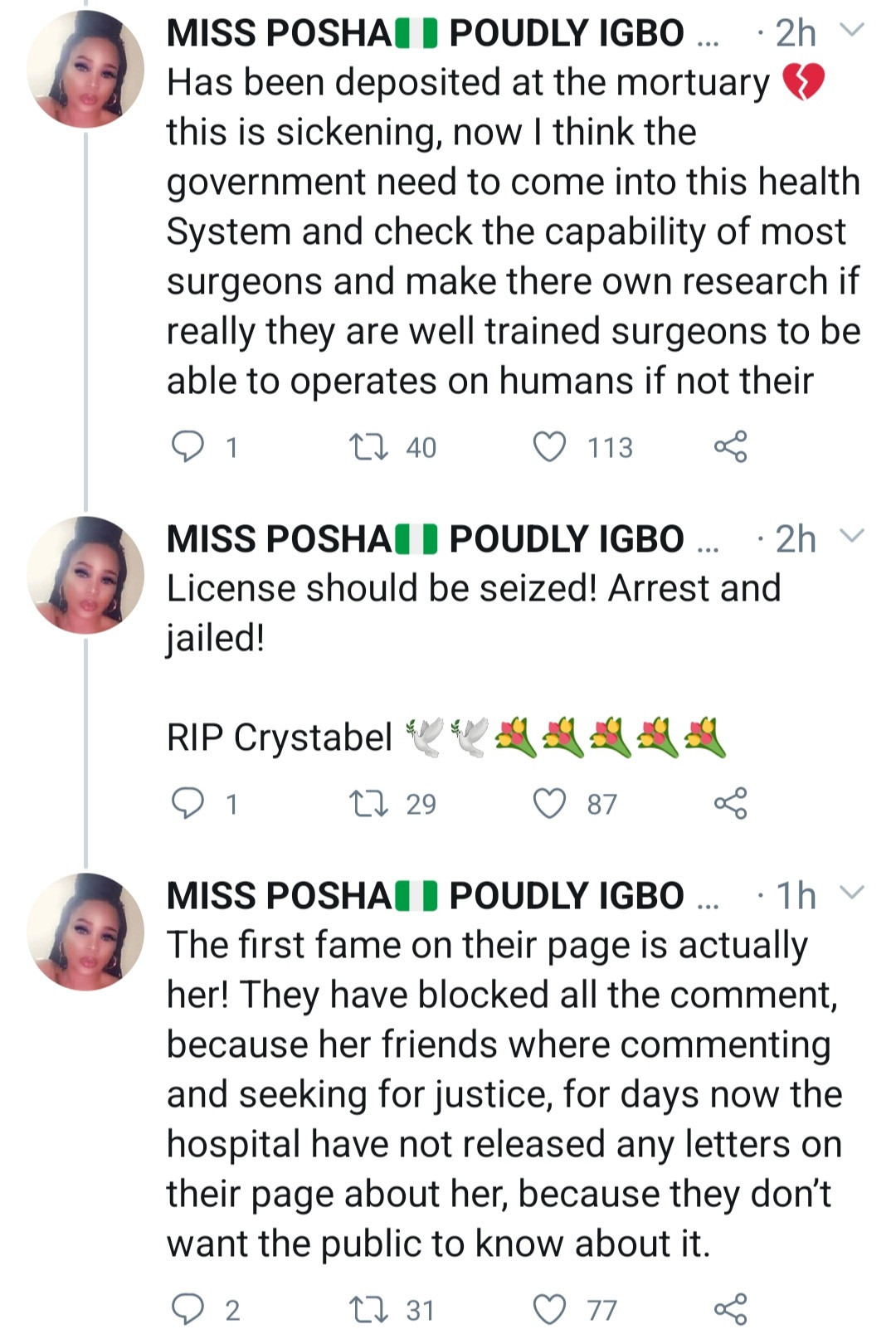Like the tweet with 77 likes
The image size is (896, 1329).
549,1307
